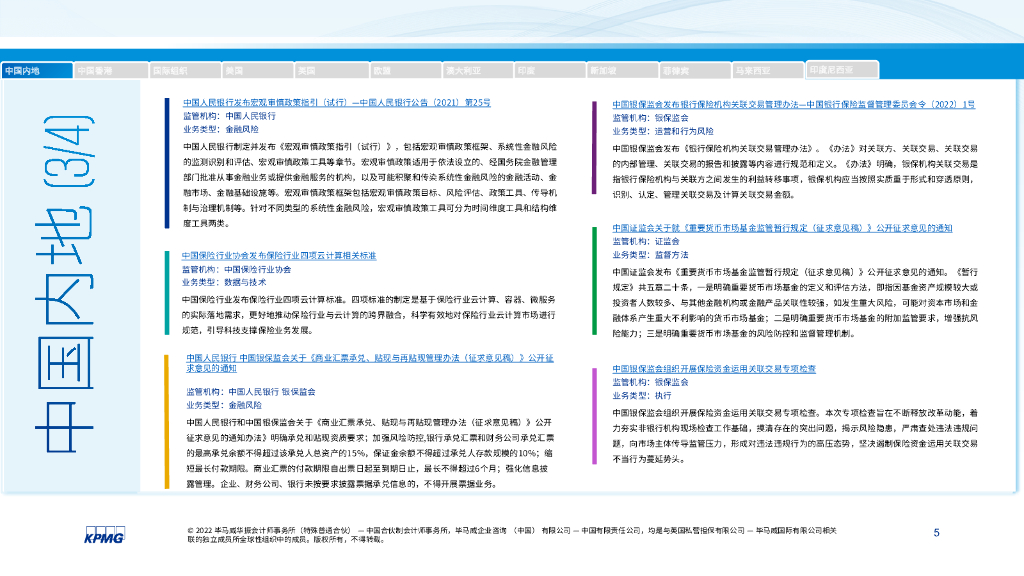Image resolution: width=1024 pixels, height=576 pixels.
Task: Click text 业务类型: 数据与技术
Action: tap(224, 282)
